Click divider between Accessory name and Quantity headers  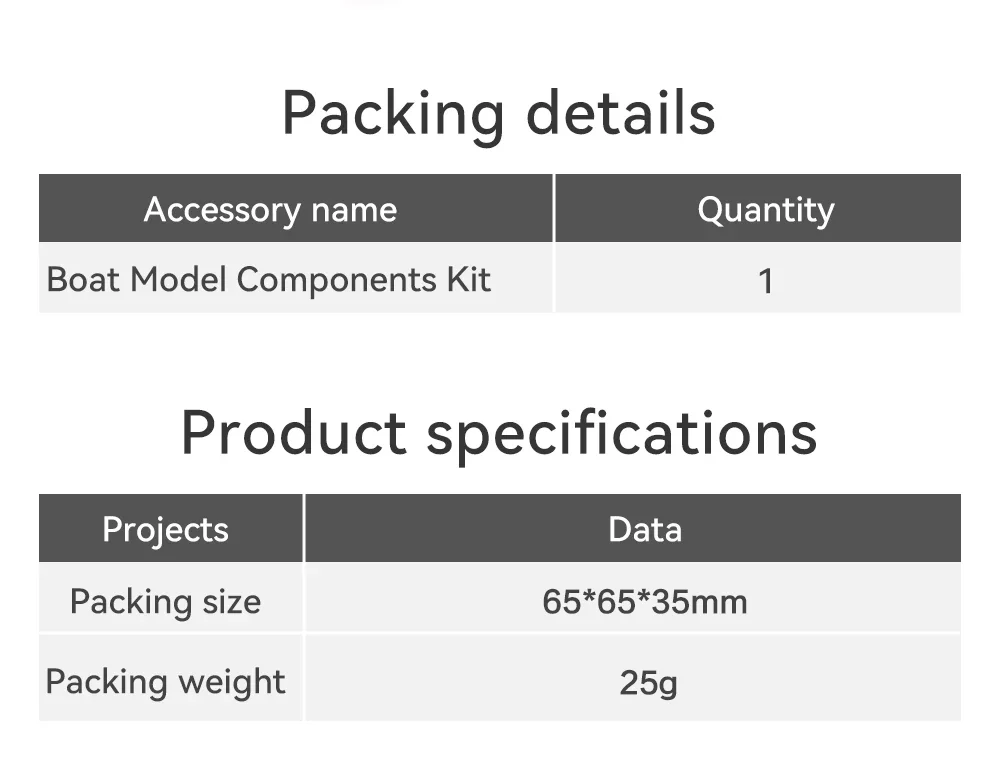553,209
